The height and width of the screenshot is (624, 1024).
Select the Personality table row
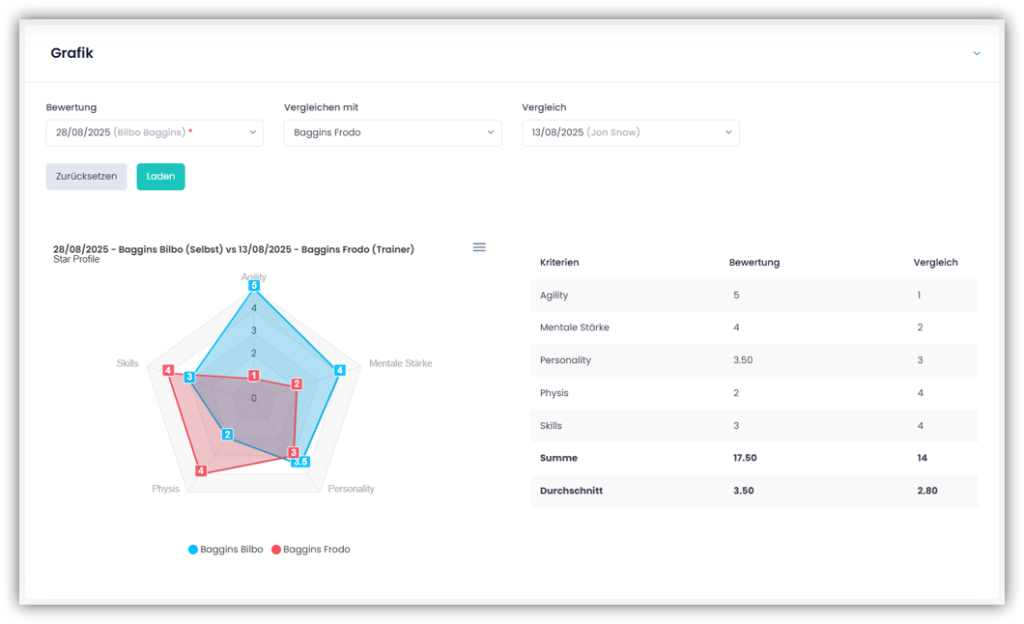point(754,360)
